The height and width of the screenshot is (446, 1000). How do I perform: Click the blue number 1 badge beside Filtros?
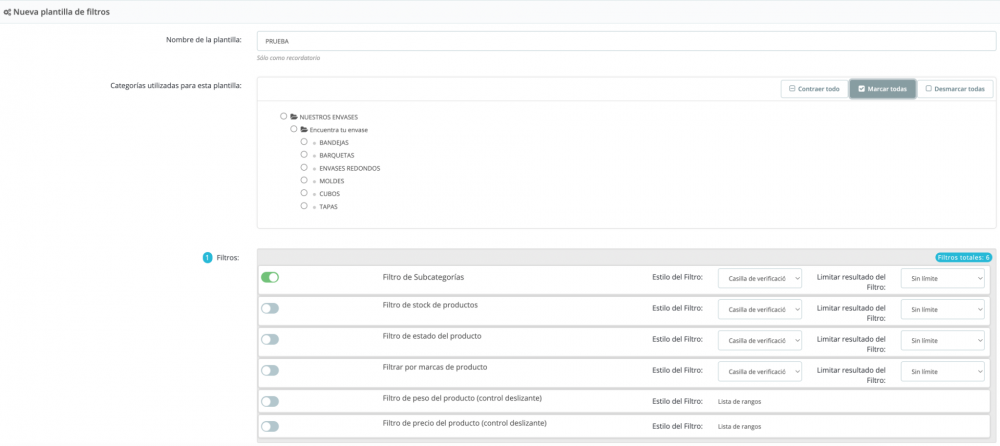[208, 257]
